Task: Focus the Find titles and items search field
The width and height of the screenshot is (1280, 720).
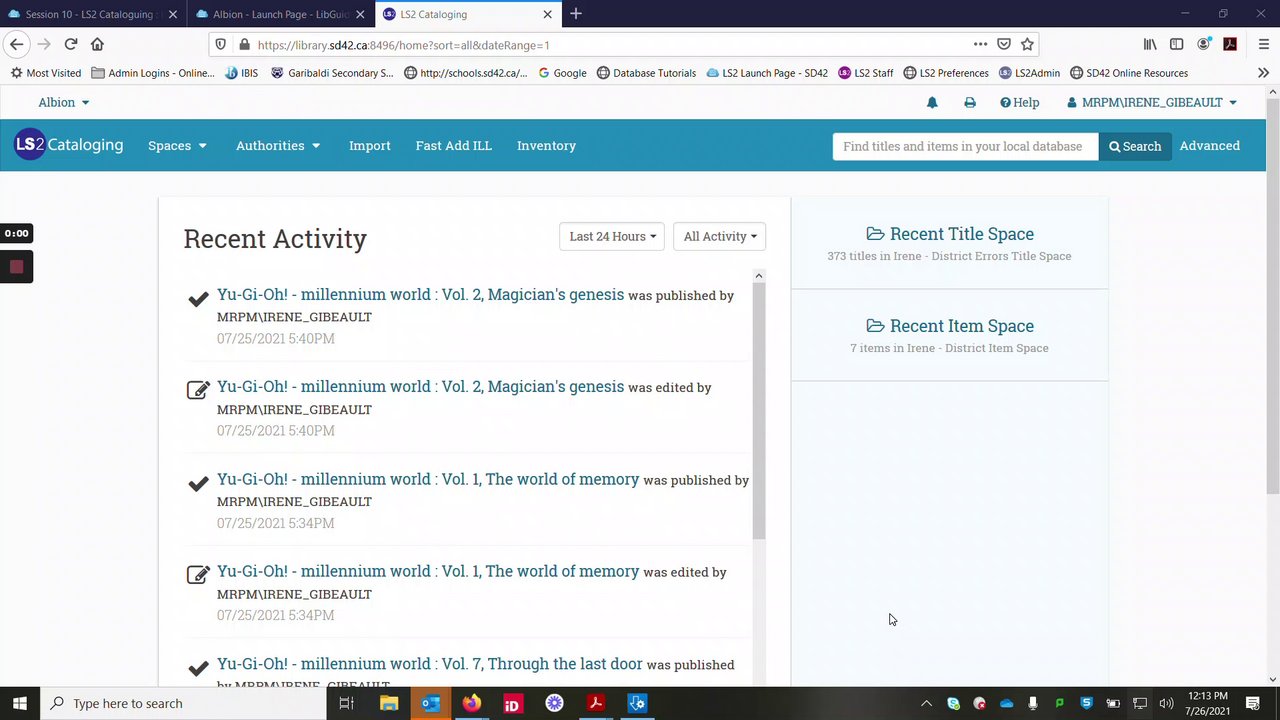Action: pos(965,146)
